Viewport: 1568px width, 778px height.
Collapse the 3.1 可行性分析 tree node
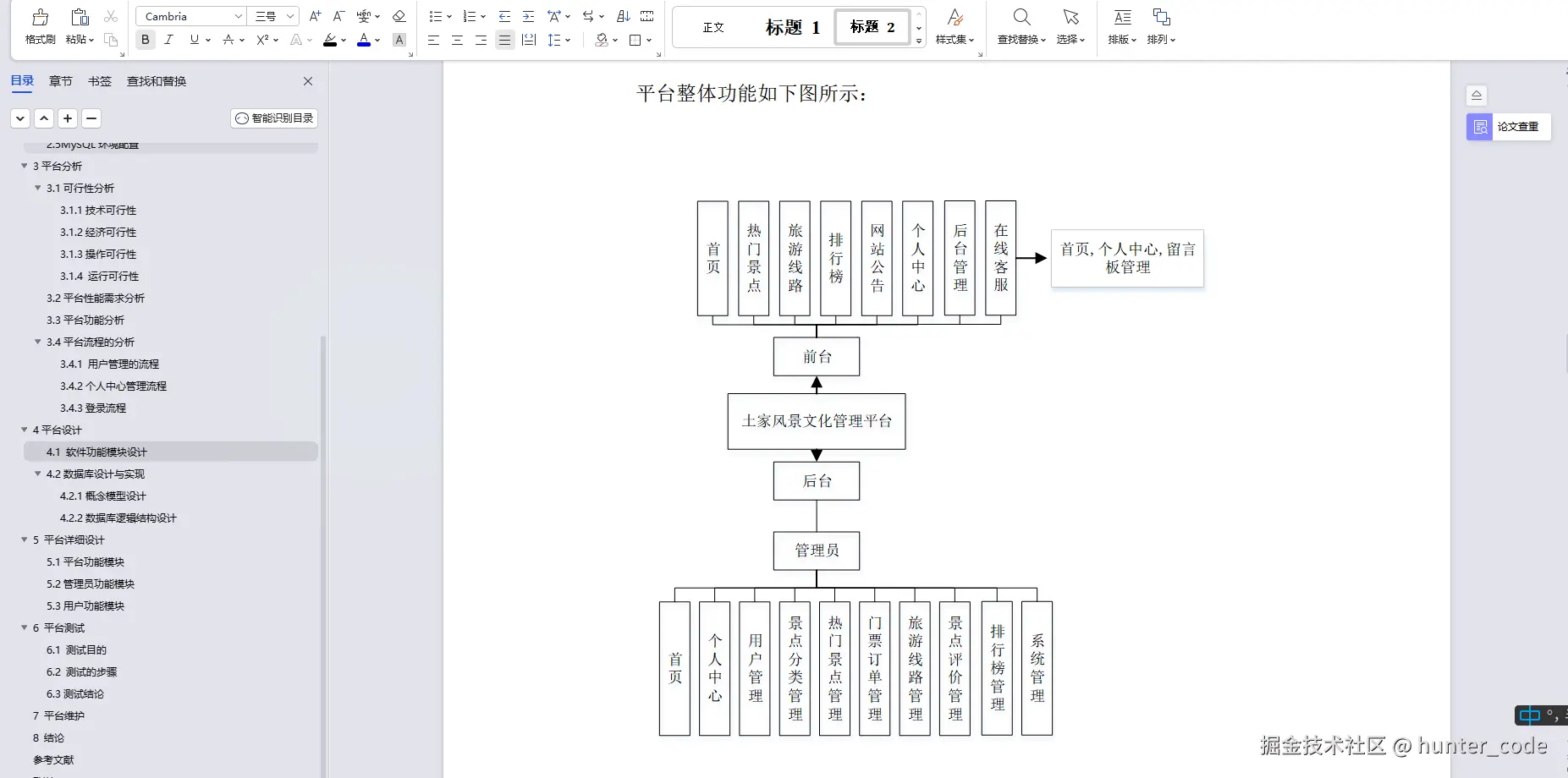pos(38,188)
